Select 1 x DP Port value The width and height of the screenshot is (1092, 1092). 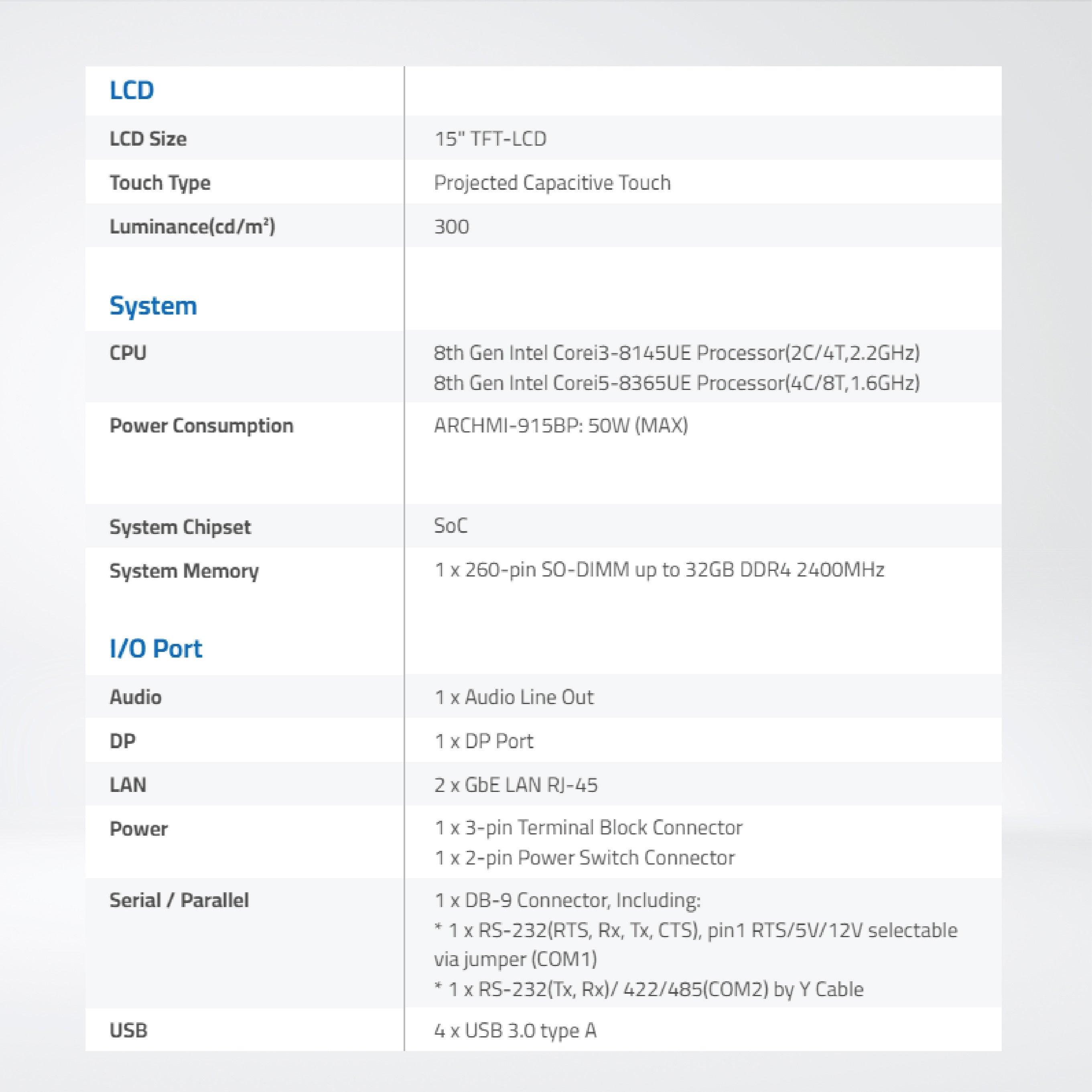coord(483,741)
